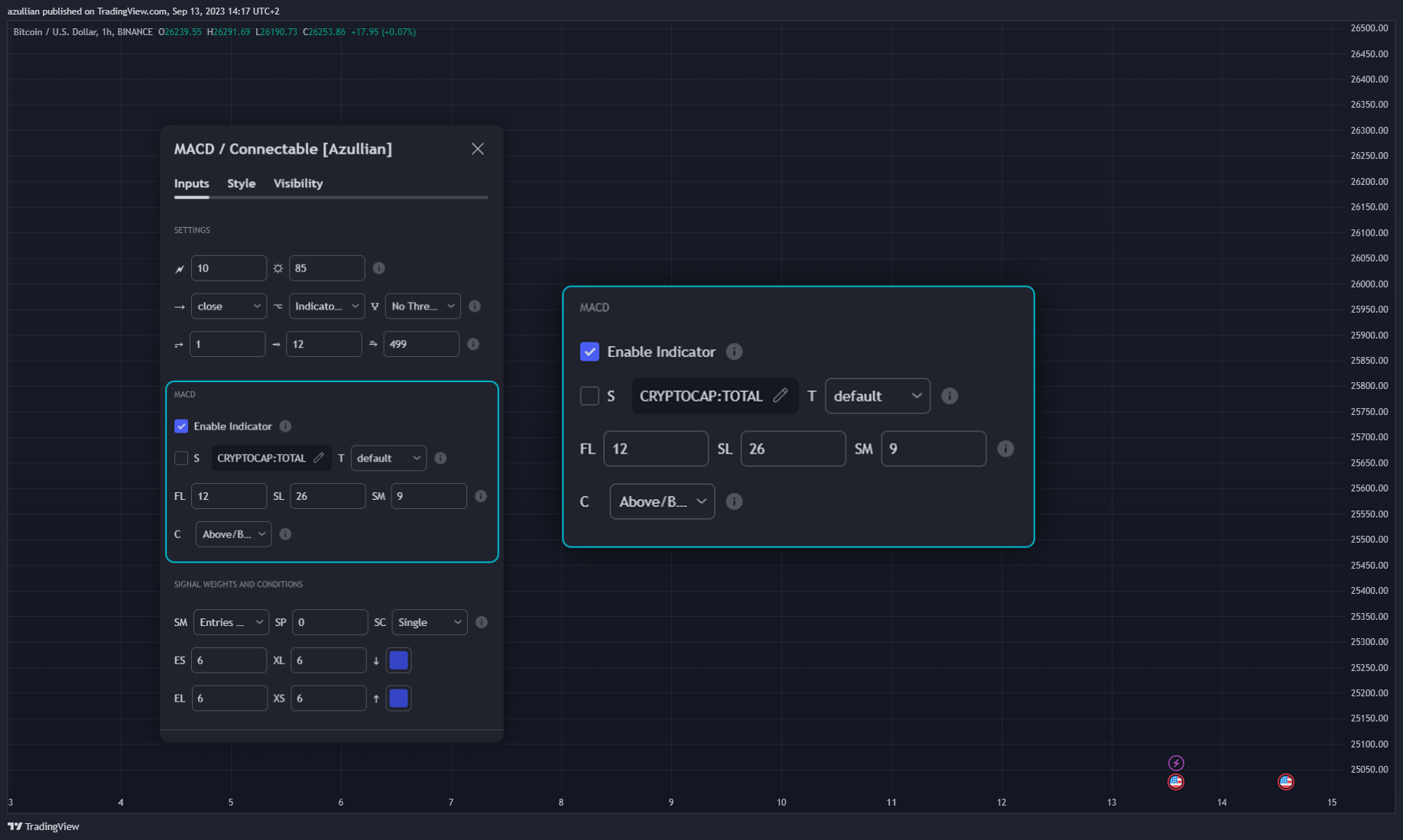1403x840 pixels.
Task: Expand the Indicato... dropdown
Action: (326, 306)
